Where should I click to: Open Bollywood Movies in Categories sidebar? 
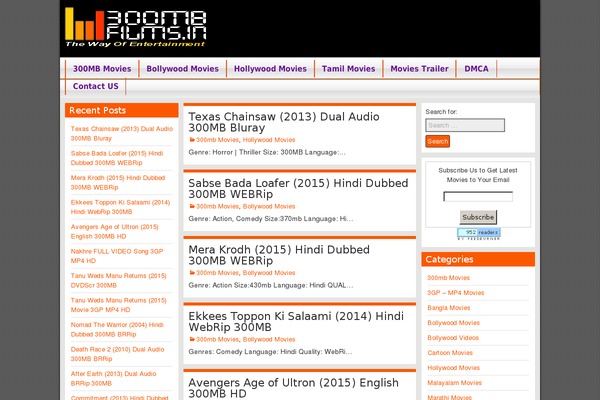coord(453,323)
